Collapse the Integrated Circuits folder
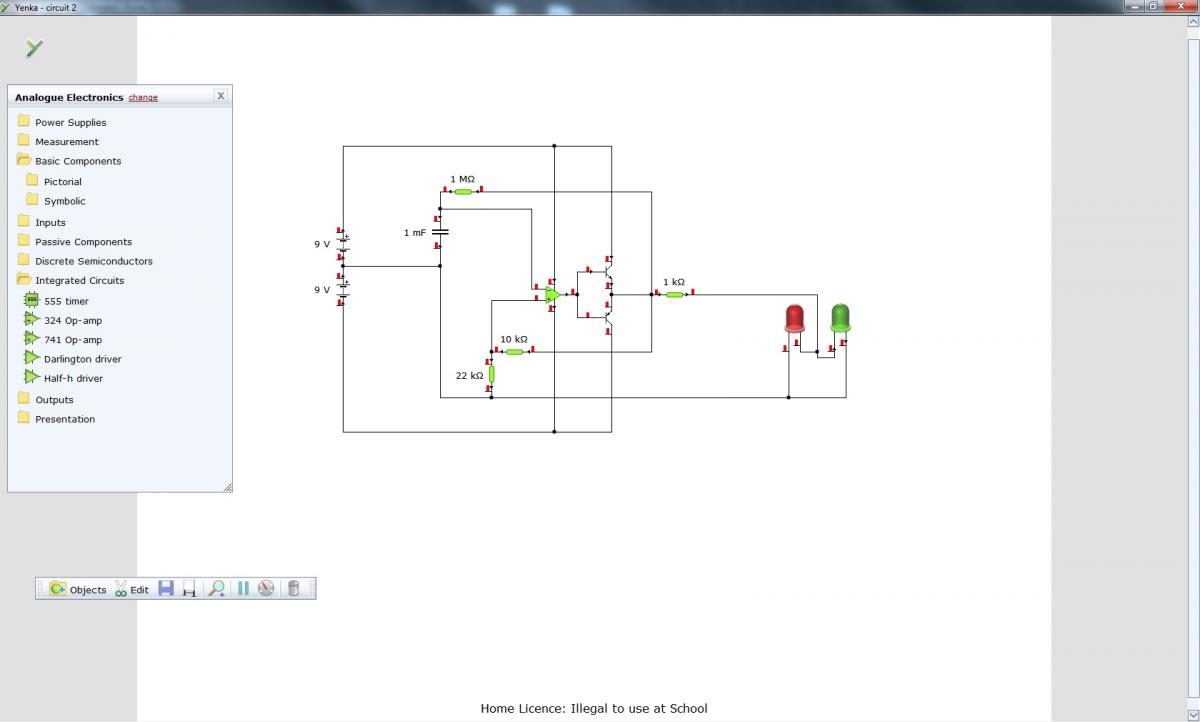 point(70,280)
